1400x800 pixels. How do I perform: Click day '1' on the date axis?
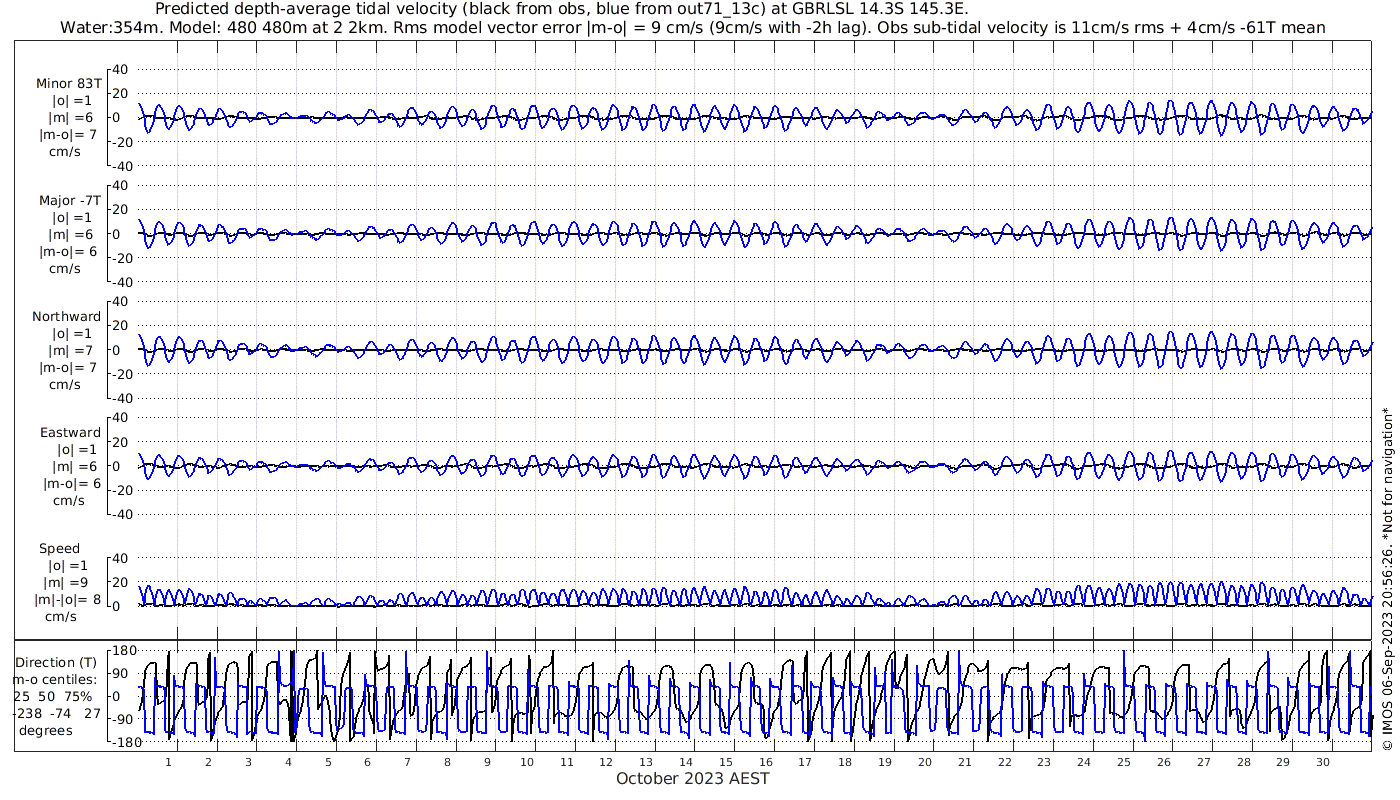coord(169,762)
